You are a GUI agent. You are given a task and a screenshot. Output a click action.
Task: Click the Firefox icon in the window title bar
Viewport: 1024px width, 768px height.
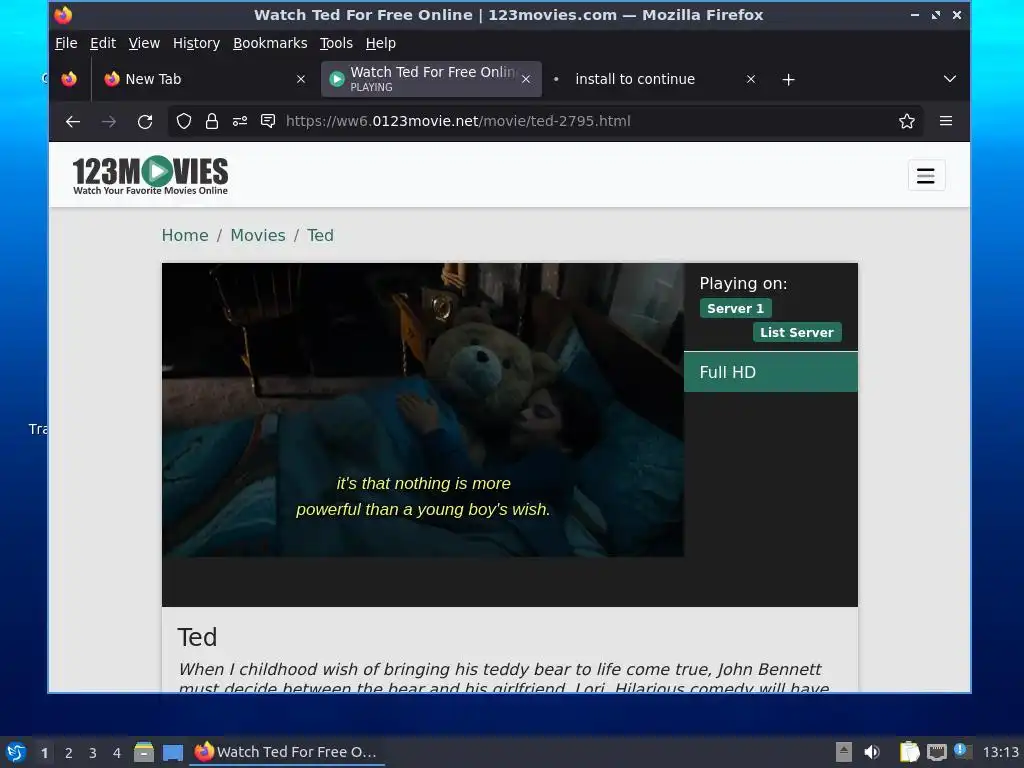[63, 15]
